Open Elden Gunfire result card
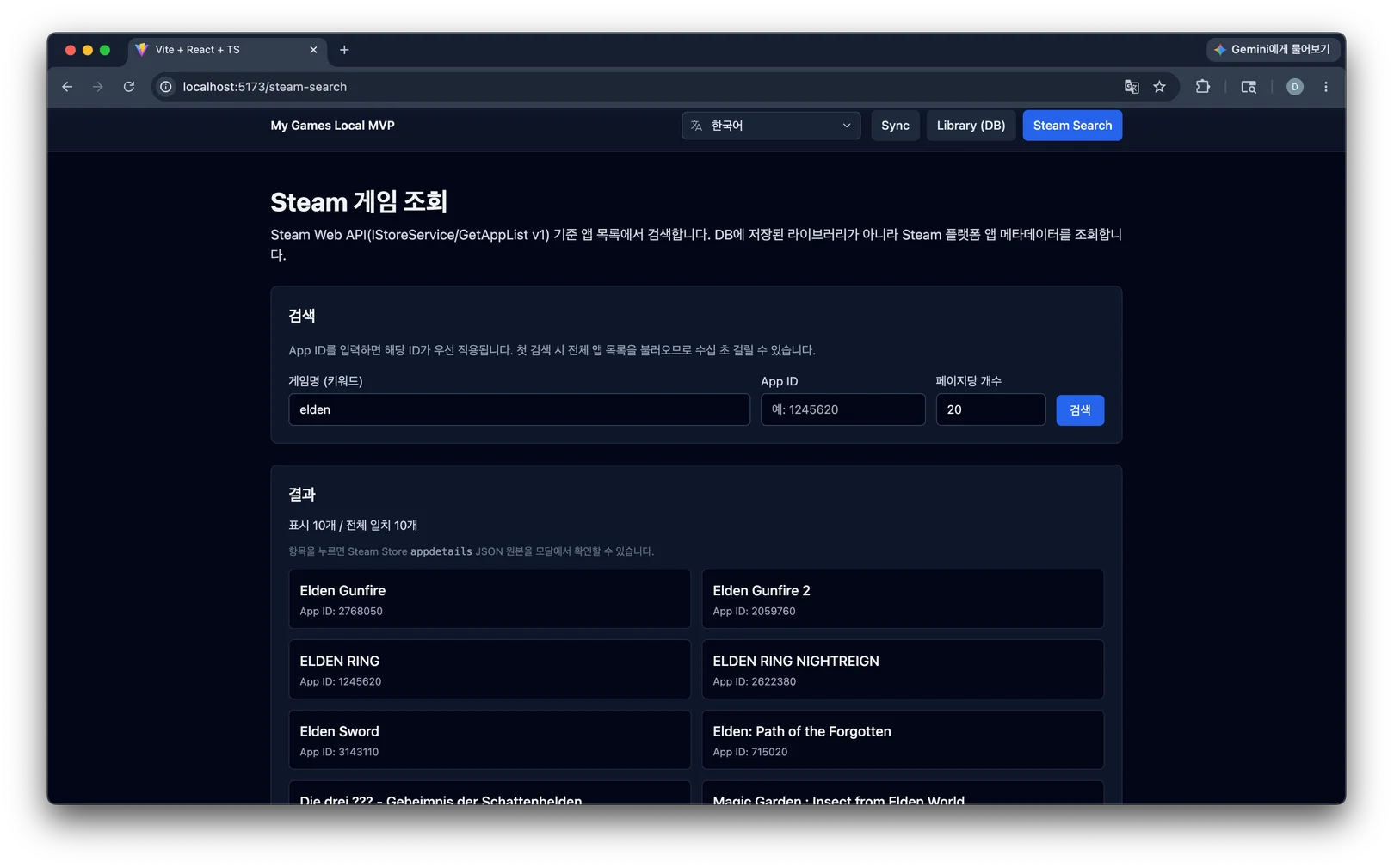 pos(490,599)
